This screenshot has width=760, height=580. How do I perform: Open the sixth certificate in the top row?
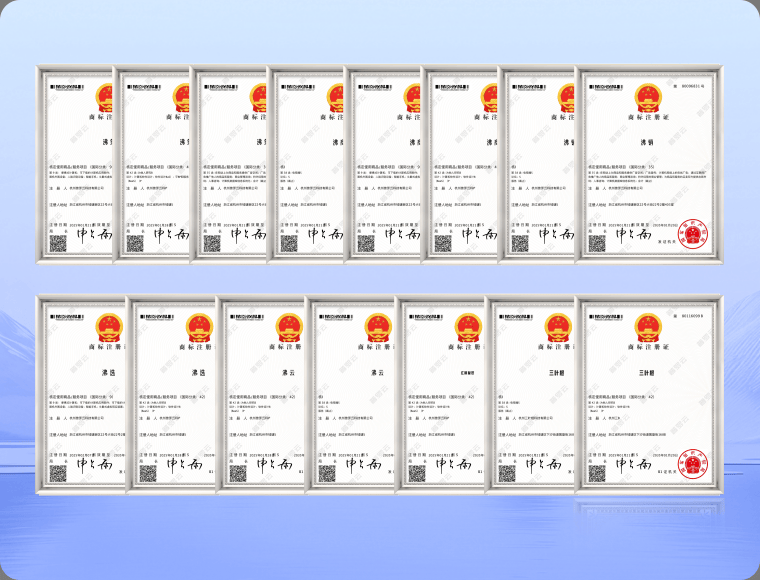[x=459, y=165]
